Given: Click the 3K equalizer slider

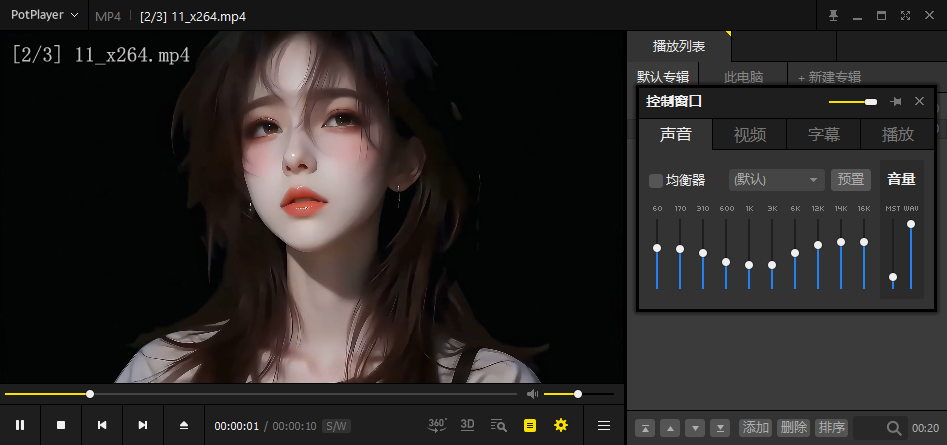Looking at the screenshot, I should (772, 254).
